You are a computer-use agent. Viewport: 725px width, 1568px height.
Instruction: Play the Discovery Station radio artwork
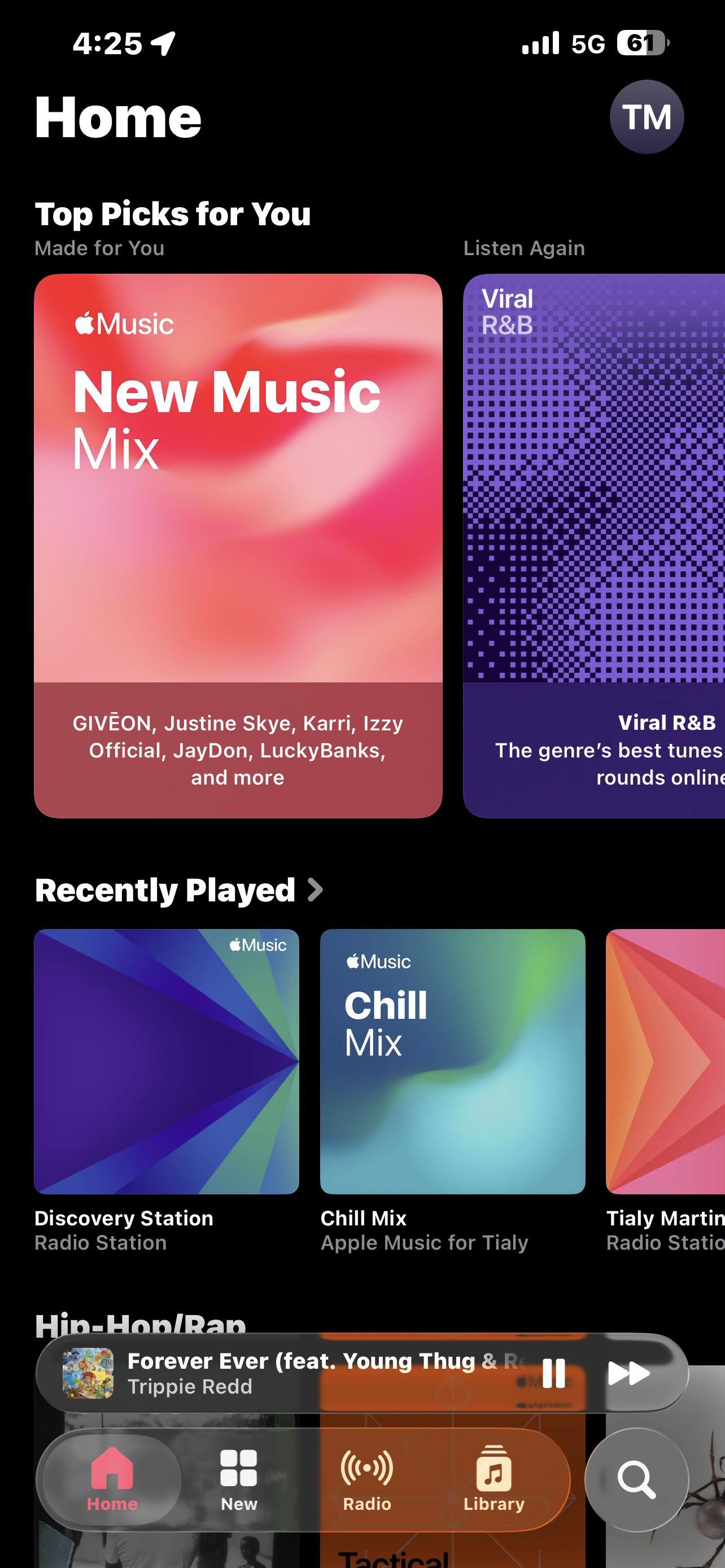(167, 1061)
